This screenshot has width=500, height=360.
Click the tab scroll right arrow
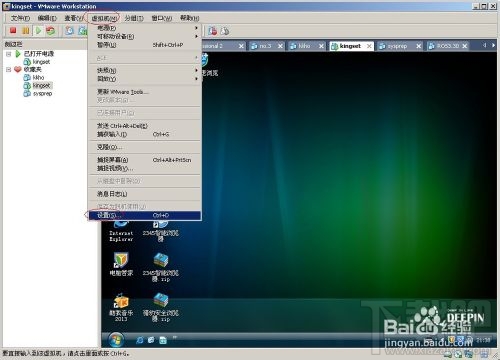pos(493,45)
